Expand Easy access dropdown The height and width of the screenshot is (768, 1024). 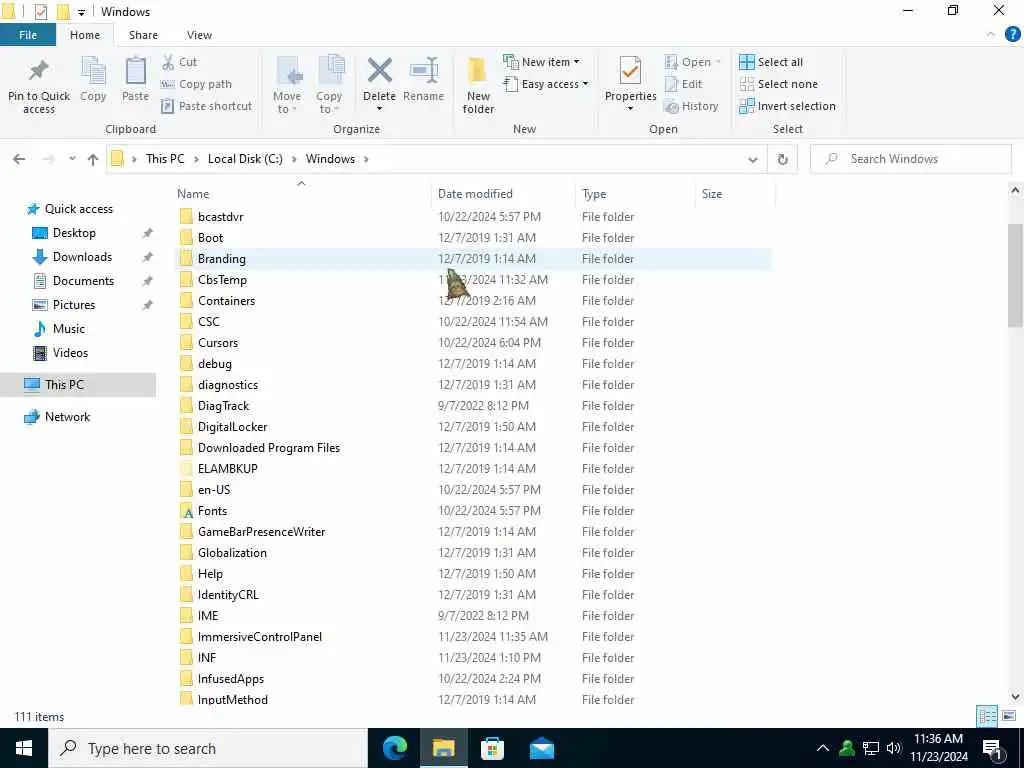585,84
